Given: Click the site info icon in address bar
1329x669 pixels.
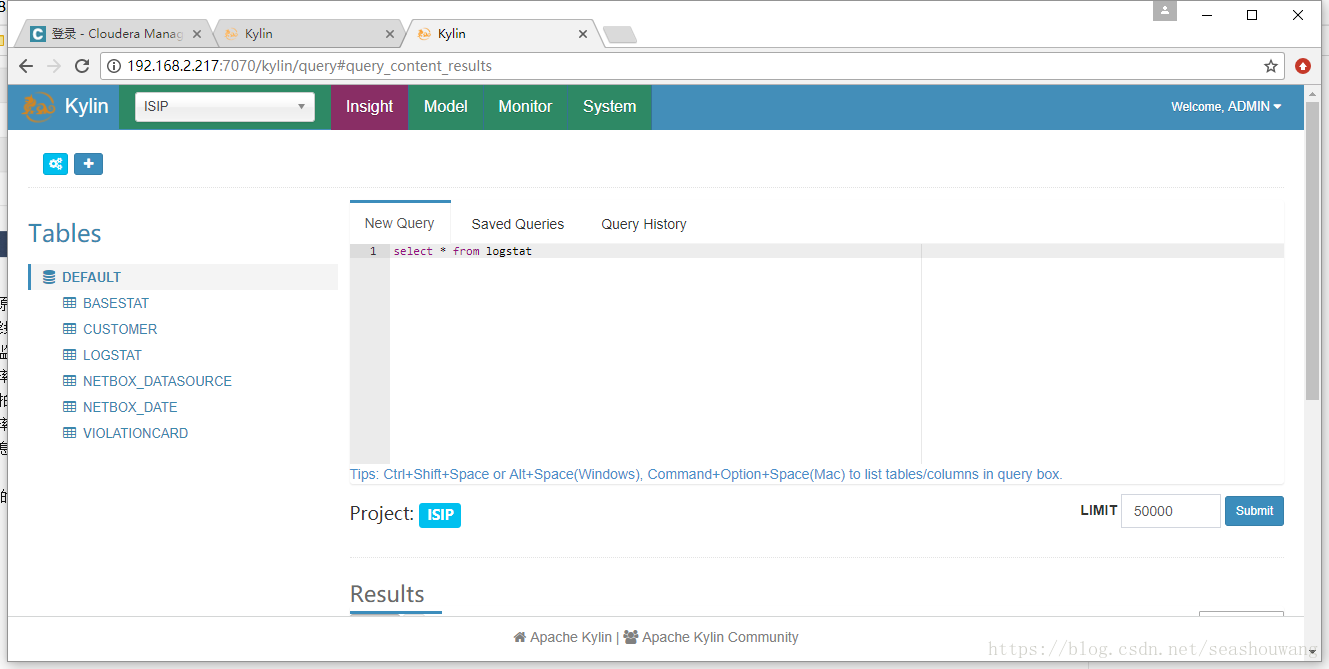Looking at the screenshot, I should pyautogui.click(x=114, y=66).
